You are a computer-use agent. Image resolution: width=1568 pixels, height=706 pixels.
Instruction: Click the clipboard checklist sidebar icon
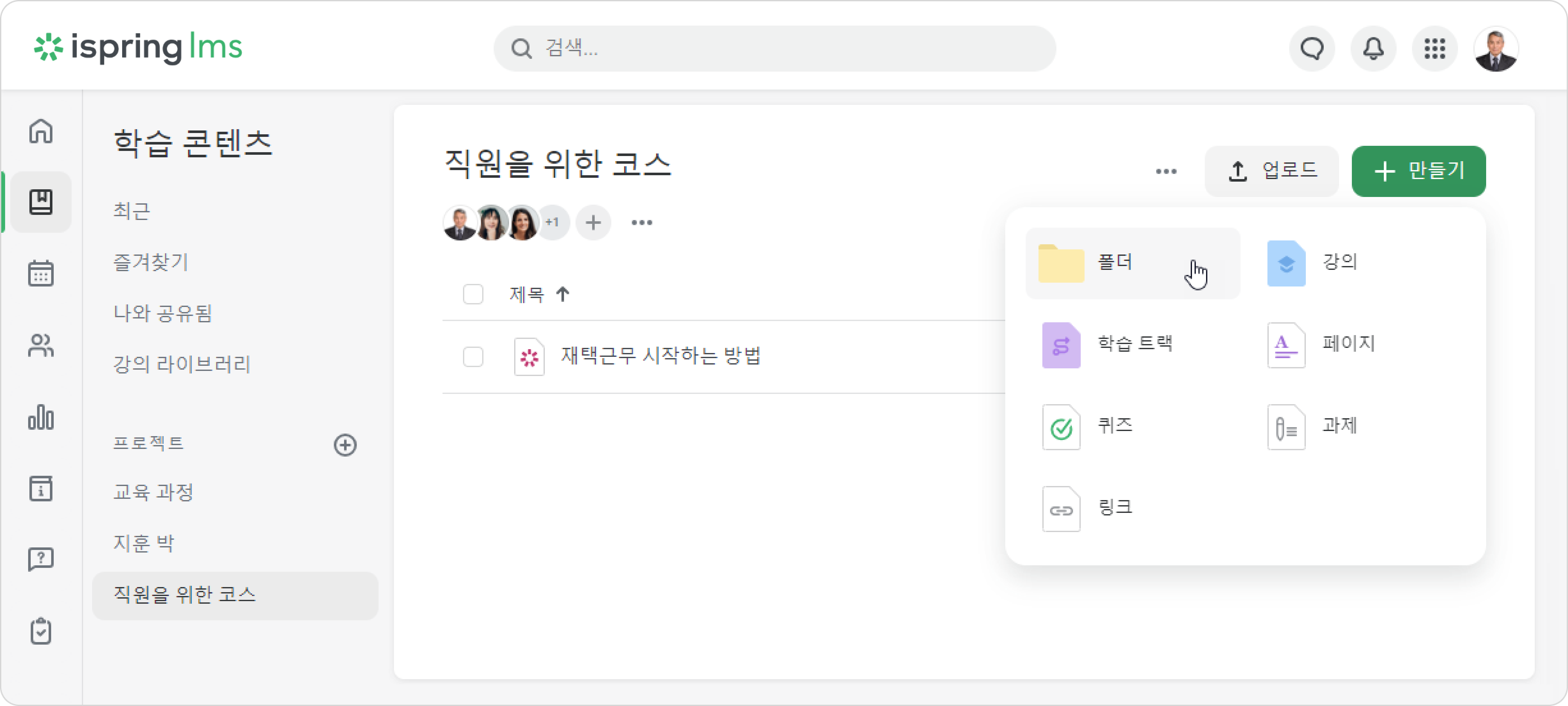tap(41, 631)
